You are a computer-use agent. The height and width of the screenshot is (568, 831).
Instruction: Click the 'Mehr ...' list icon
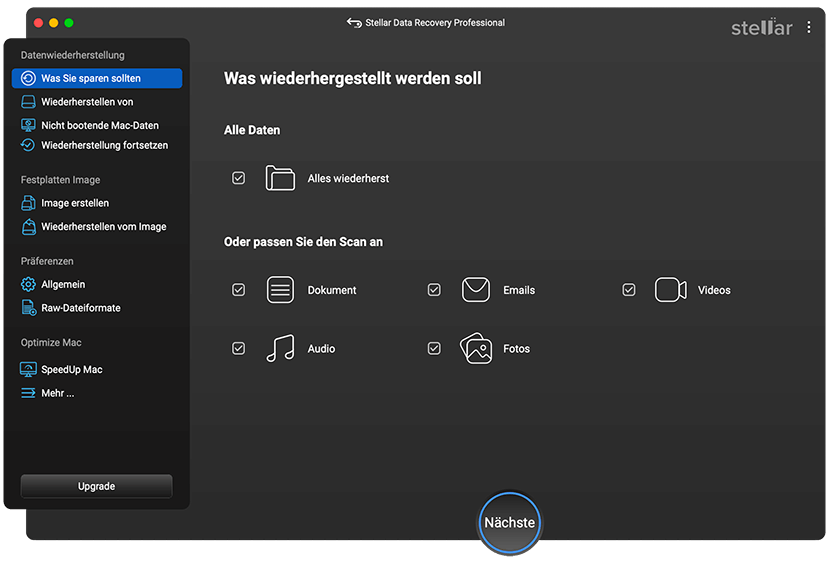tap(28, 393)
